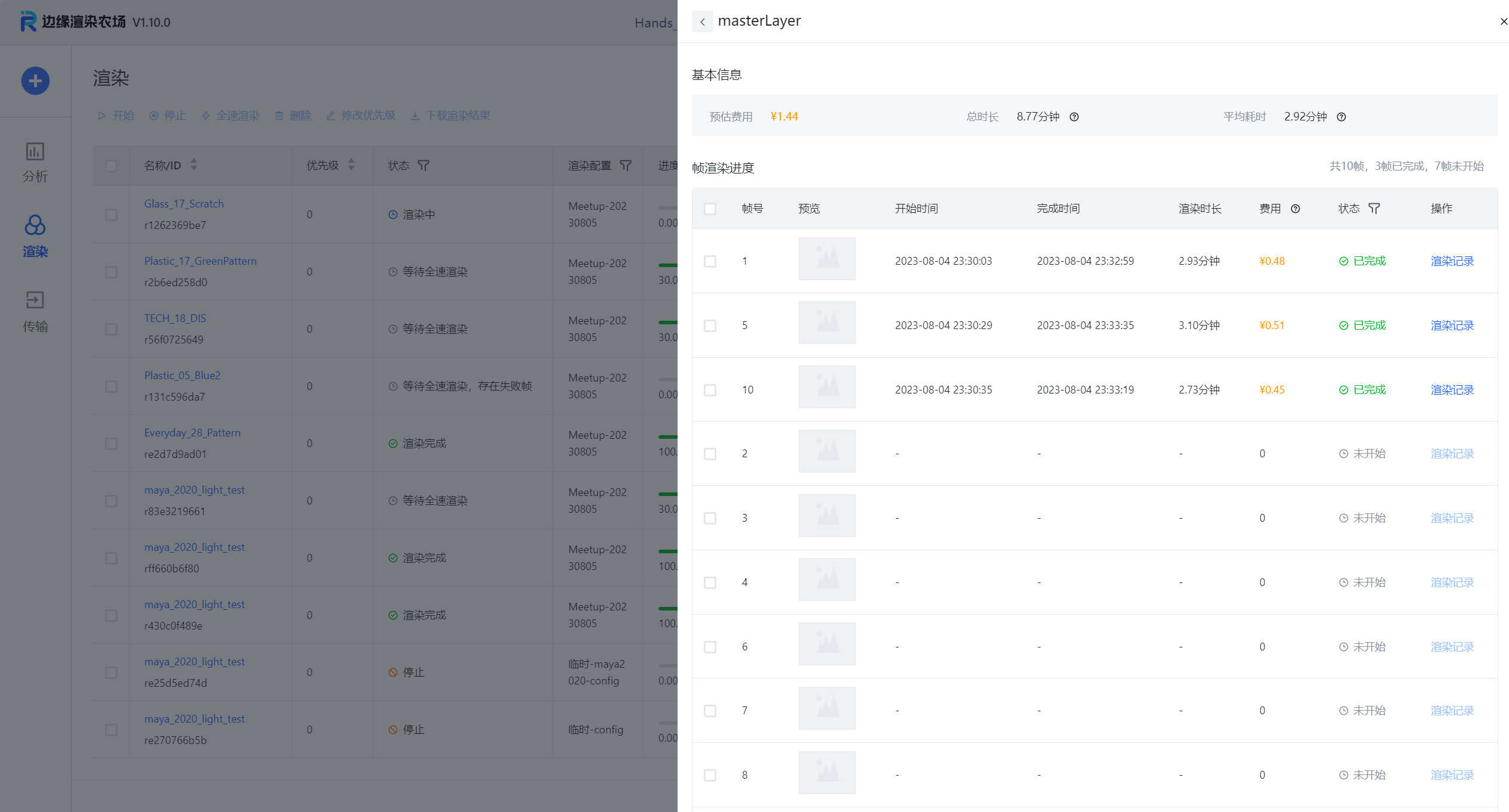Click help icon next to 总时长

1074,117
